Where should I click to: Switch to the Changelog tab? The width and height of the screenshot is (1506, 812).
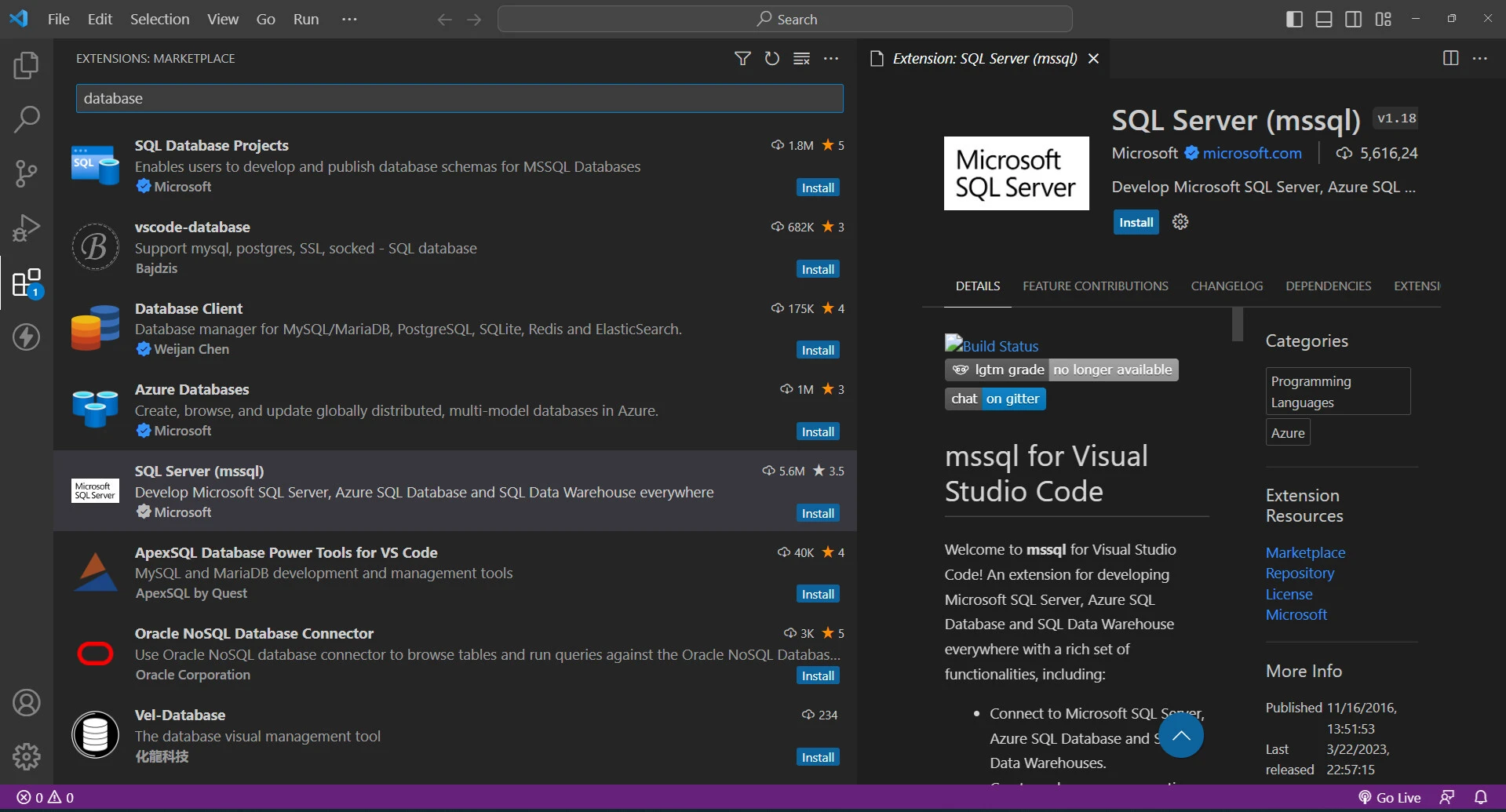pyautogui.click(x=1227, y=286)
